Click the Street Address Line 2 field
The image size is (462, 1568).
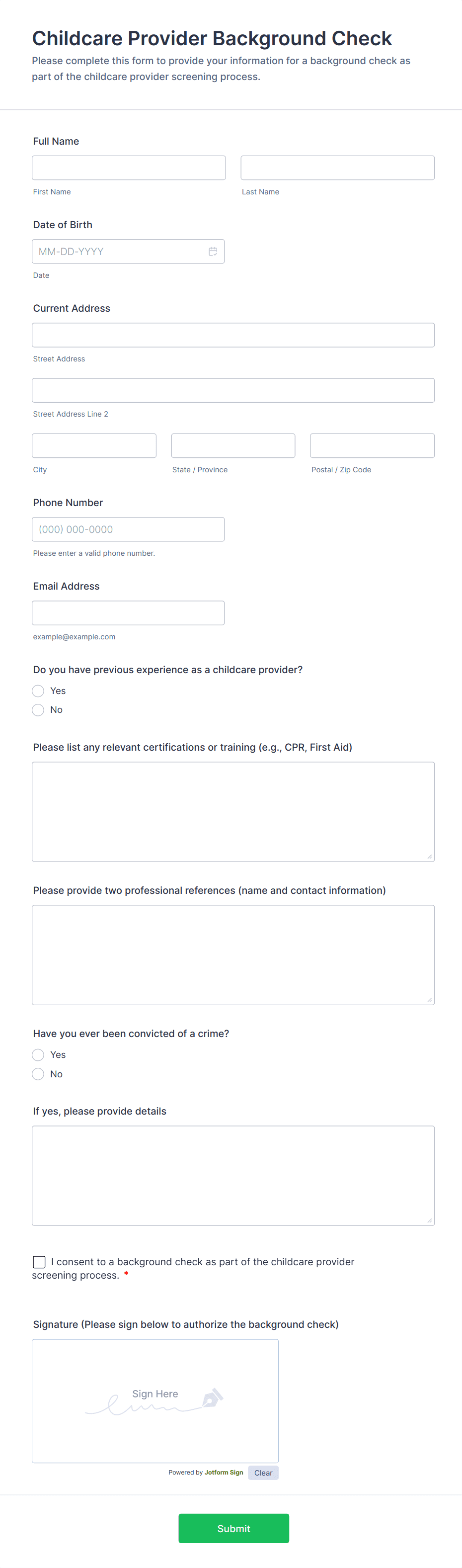tap(233, 390)
